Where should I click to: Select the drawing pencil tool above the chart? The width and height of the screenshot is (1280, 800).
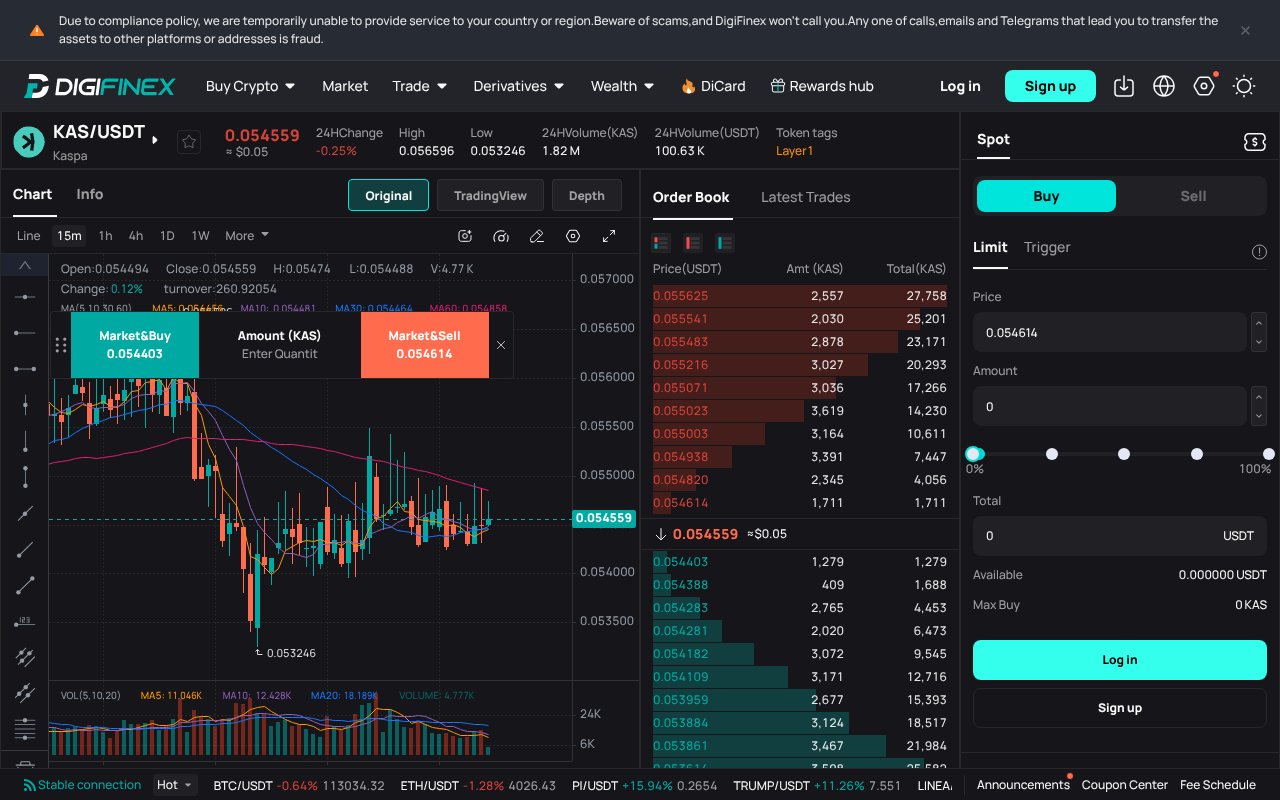pyautogui.click(x=537, y=236)
